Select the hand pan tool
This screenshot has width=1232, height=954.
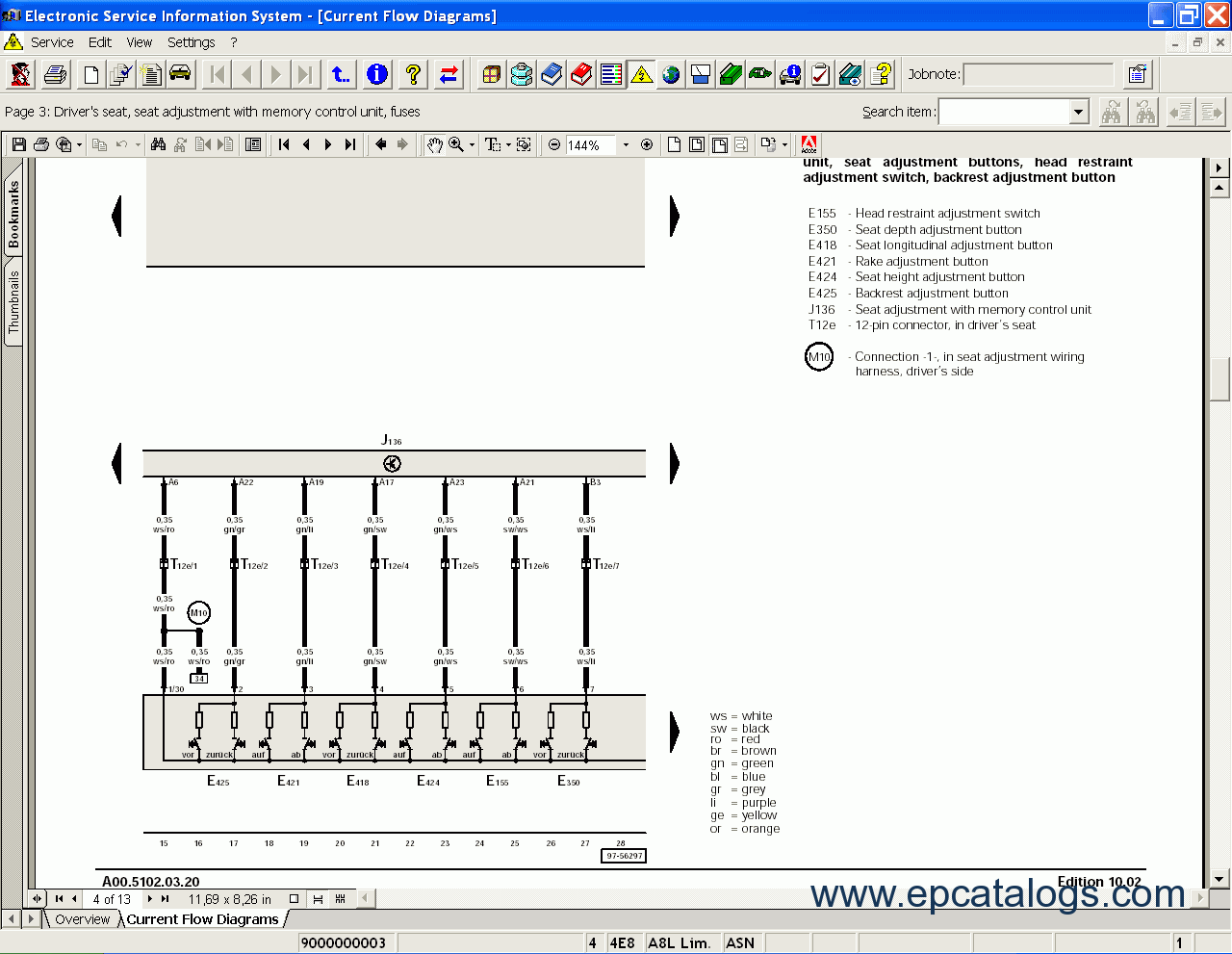(x=435, y=144)
